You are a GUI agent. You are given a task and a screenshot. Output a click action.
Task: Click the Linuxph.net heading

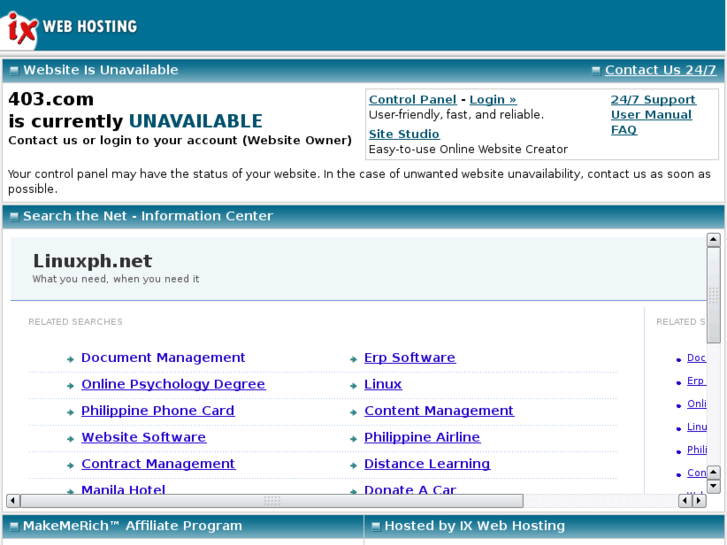tap(92, 261)
